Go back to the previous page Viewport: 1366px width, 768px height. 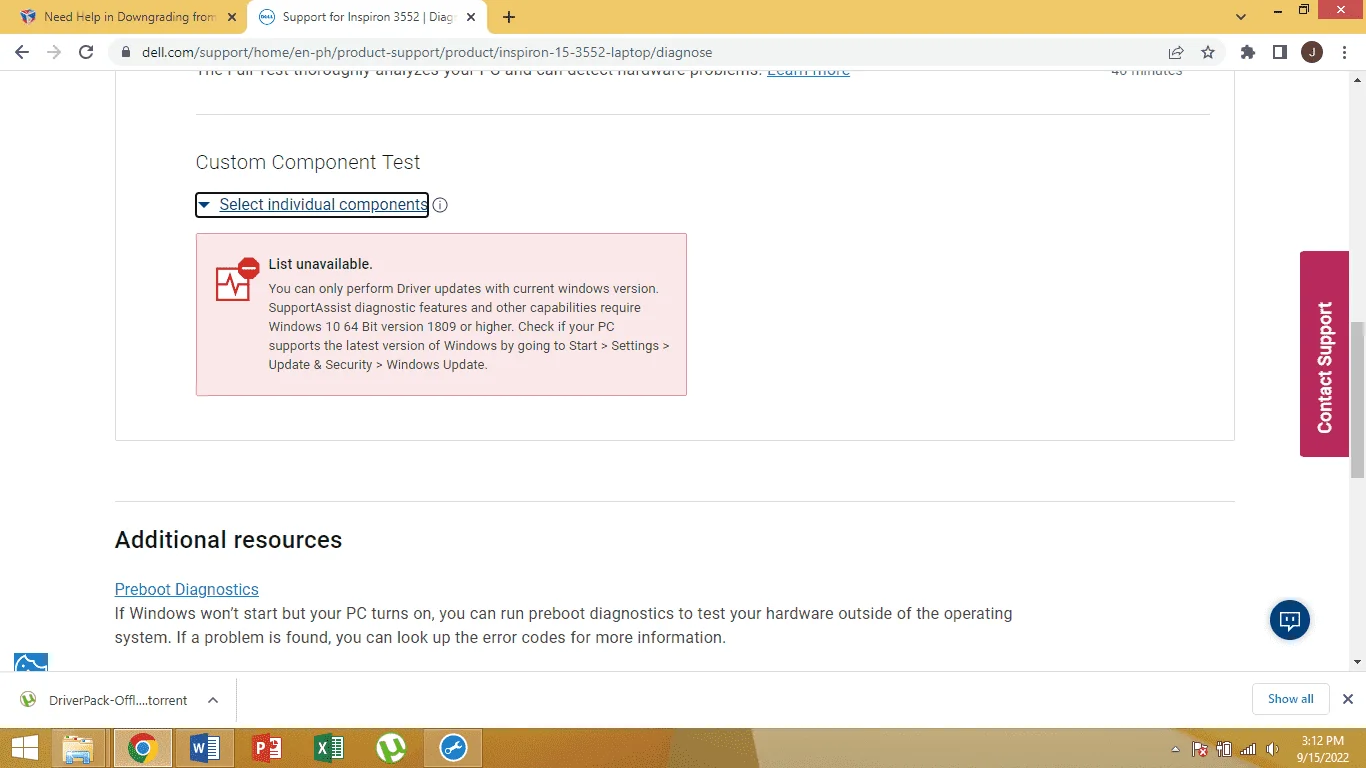click(22, 52)
